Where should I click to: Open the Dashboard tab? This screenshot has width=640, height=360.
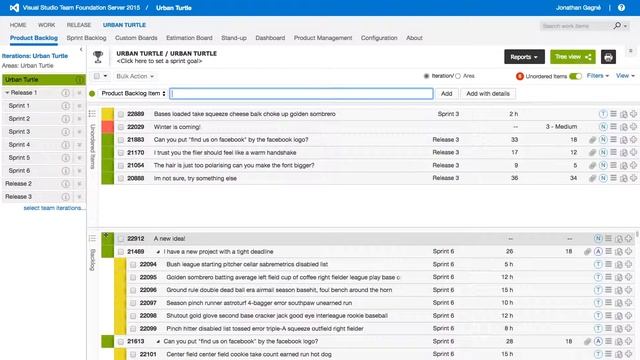click(270, 38)
